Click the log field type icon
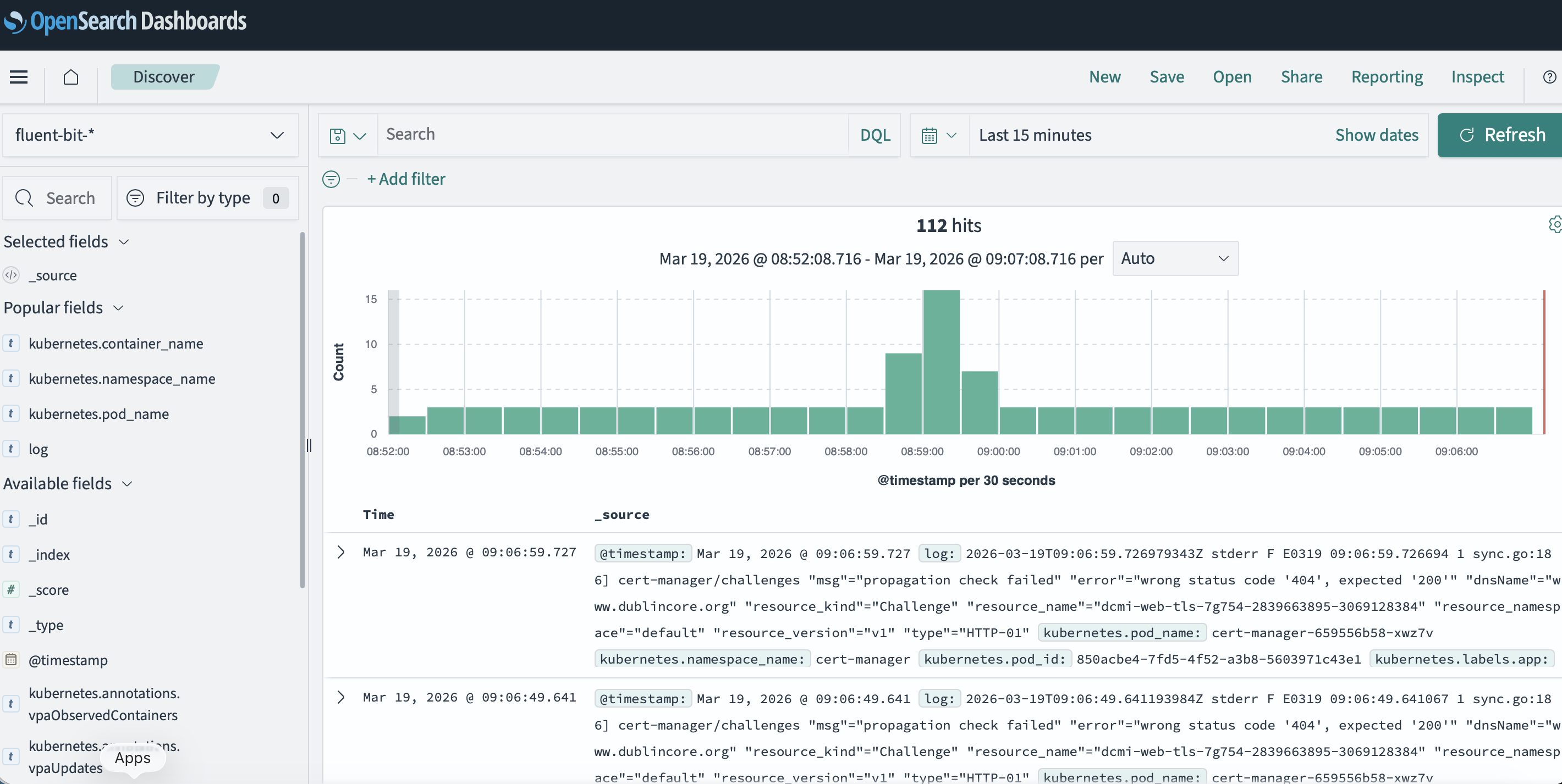Screen dimensions: 1562x784 click(11, 449)
